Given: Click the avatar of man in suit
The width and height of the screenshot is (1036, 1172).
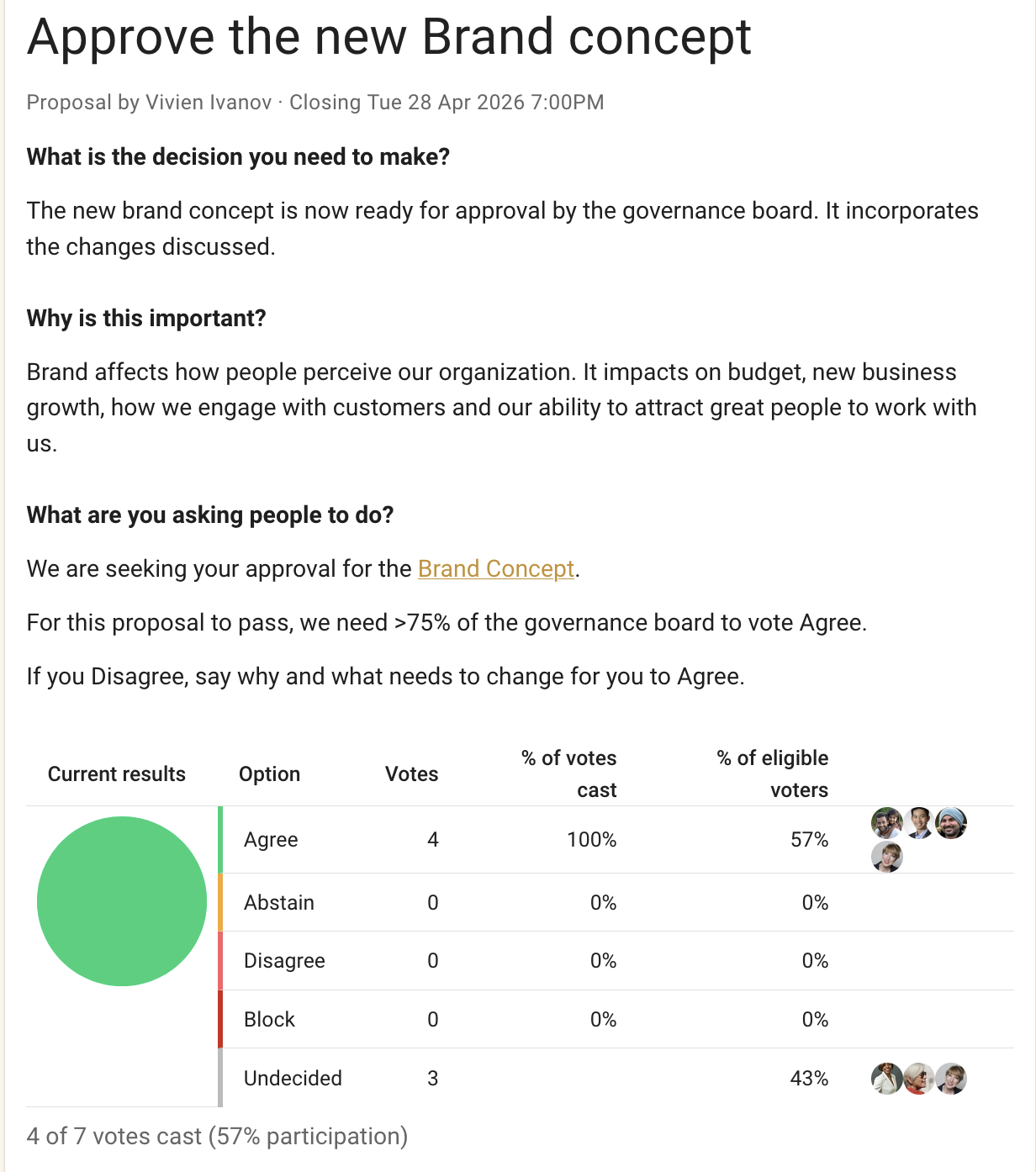Looking at the screenshot, I should (919, 823).
